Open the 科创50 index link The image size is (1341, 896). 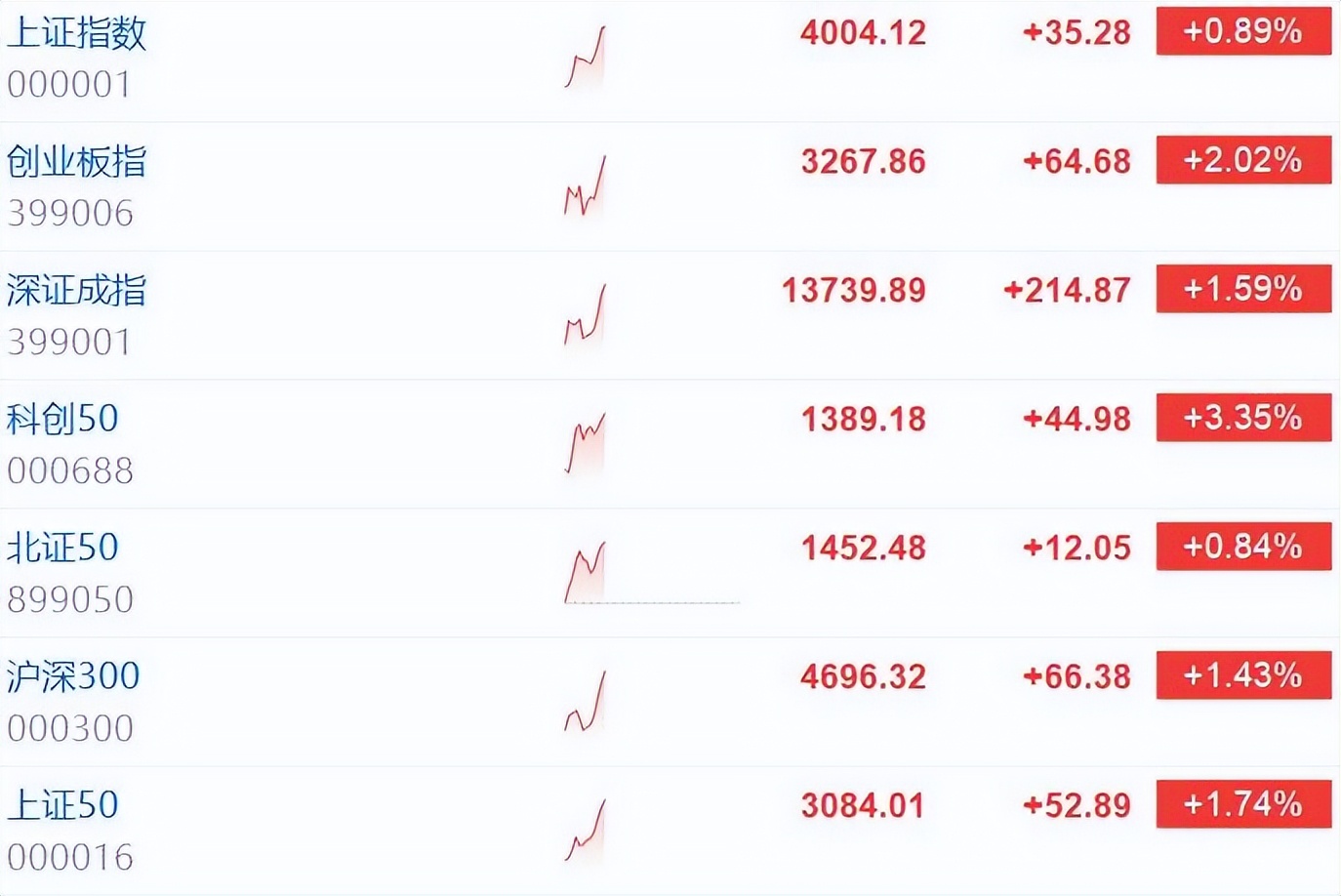pos(62,420)
